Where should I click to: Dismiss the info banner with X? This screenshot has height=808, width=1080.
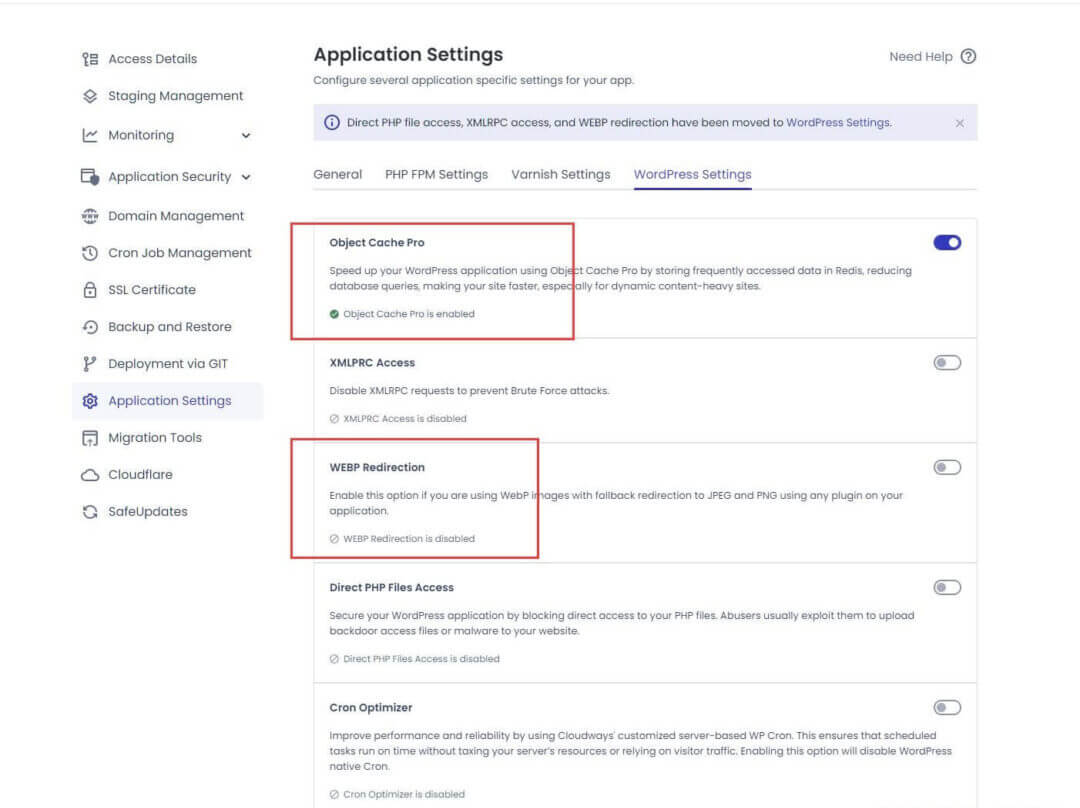(960, 123)
